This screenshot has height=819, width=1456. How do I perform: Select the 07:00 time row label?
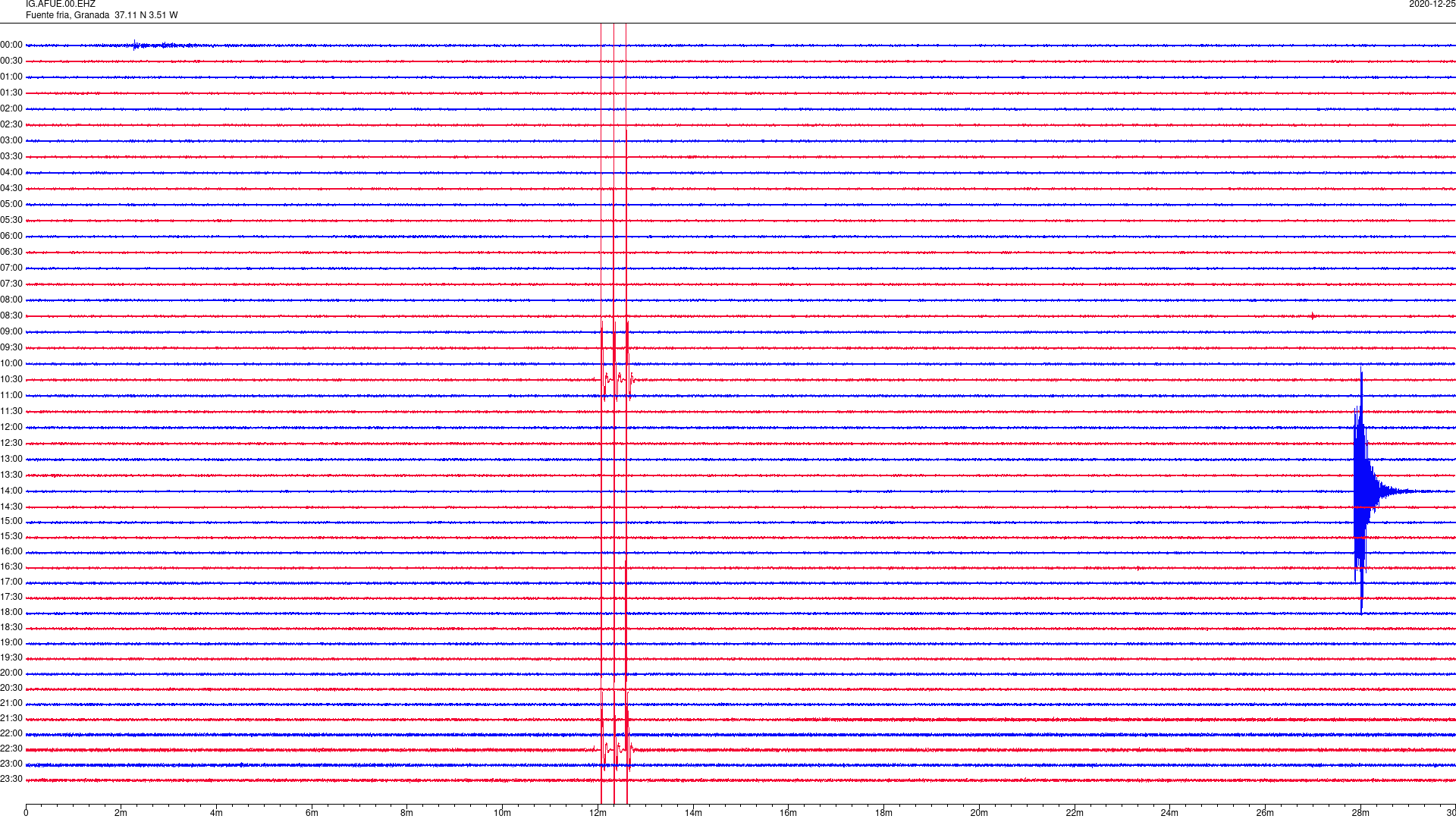[x=11, y=268]
